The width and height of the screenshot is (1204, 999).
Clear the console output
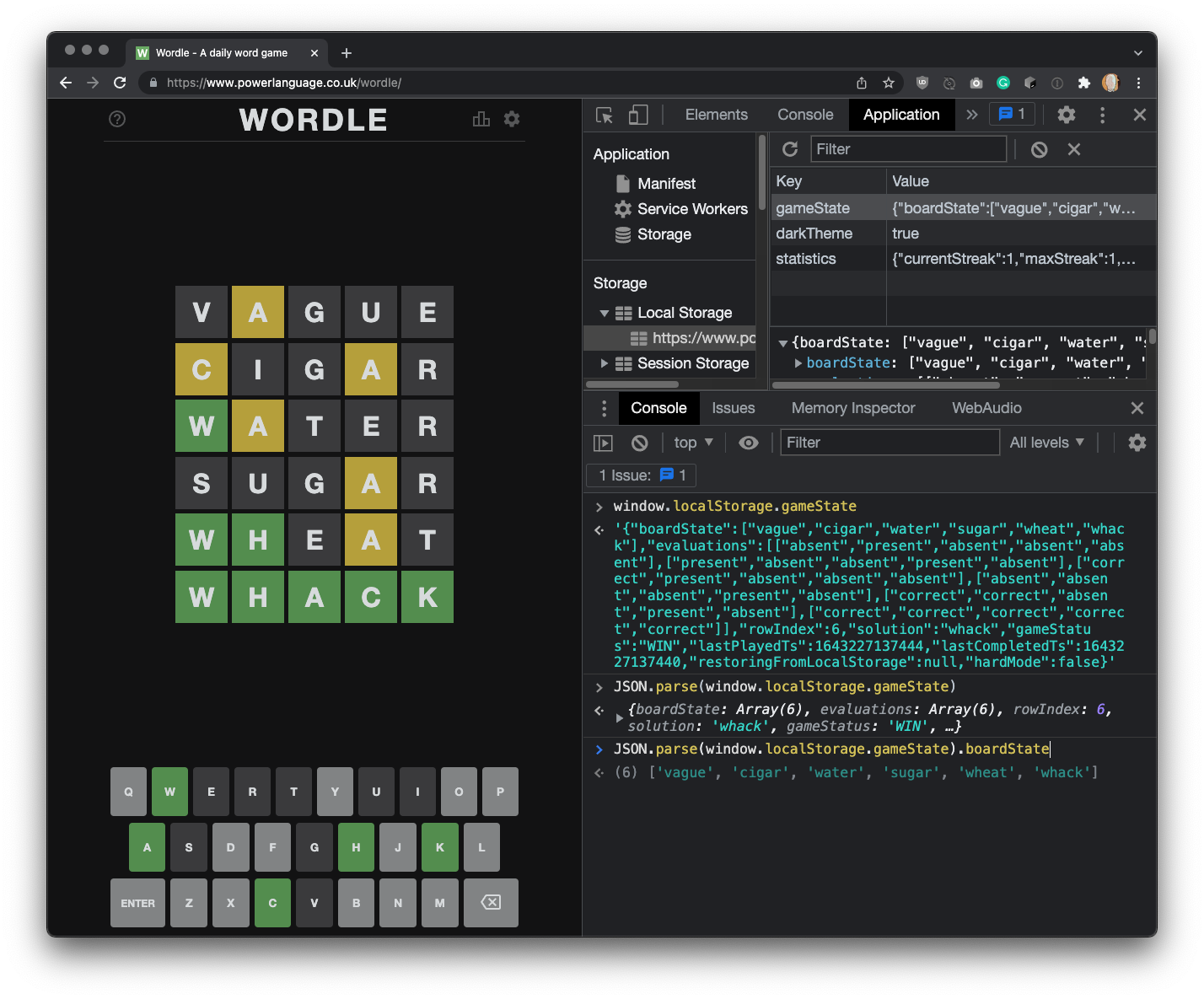click(640, 443)
